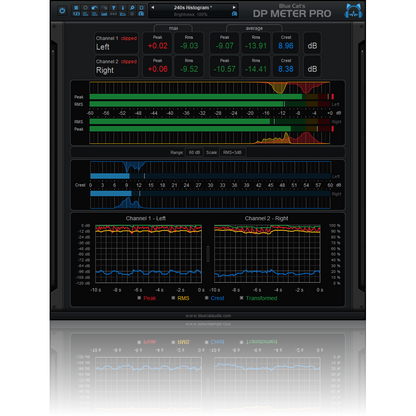Toggle the RMS curve checkbox
This screenshot has width=416, height=416.
pos(173,298)
